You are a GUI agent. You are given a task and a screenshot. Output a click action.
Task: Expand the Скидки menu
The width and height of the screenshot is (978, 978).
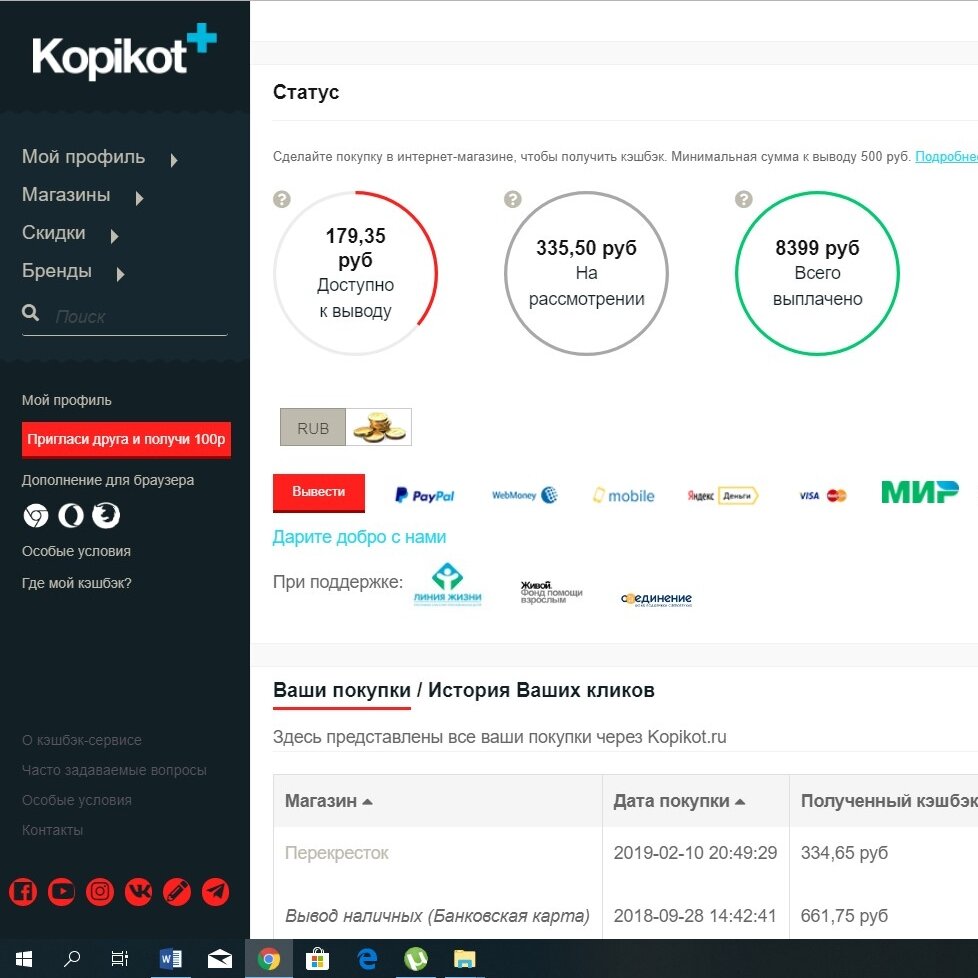(54, 232)
